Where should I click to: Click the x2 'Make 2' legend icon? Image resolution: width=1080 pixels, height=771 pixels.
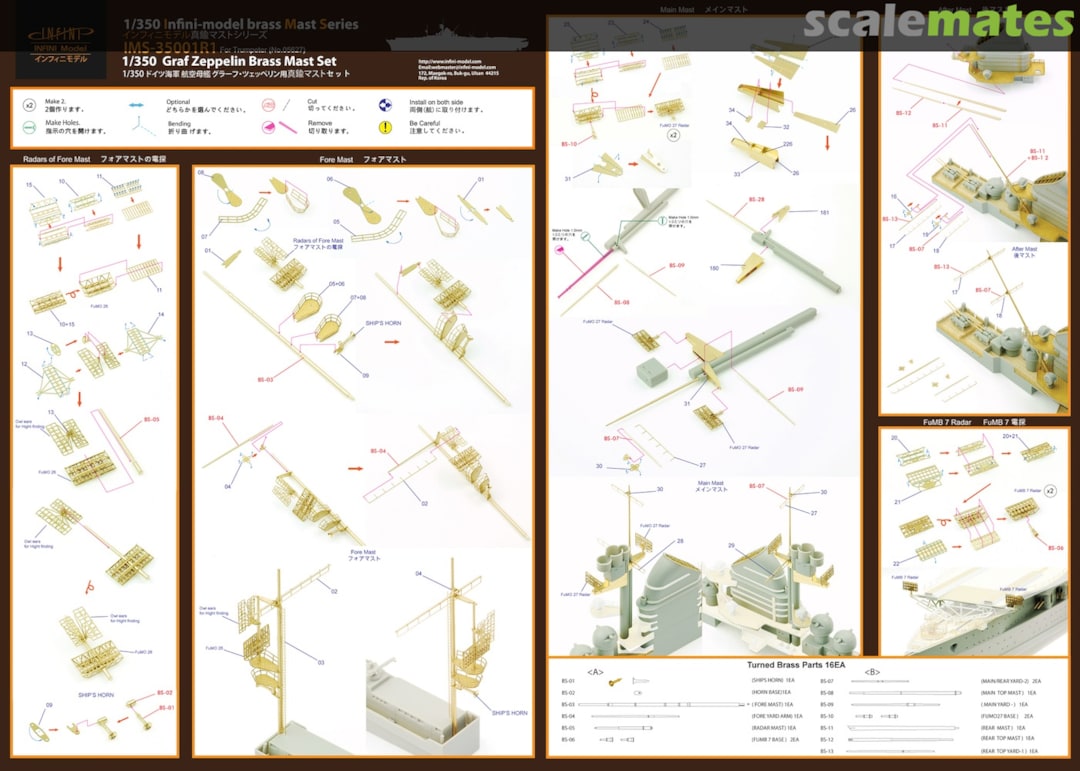pos(30,104)
